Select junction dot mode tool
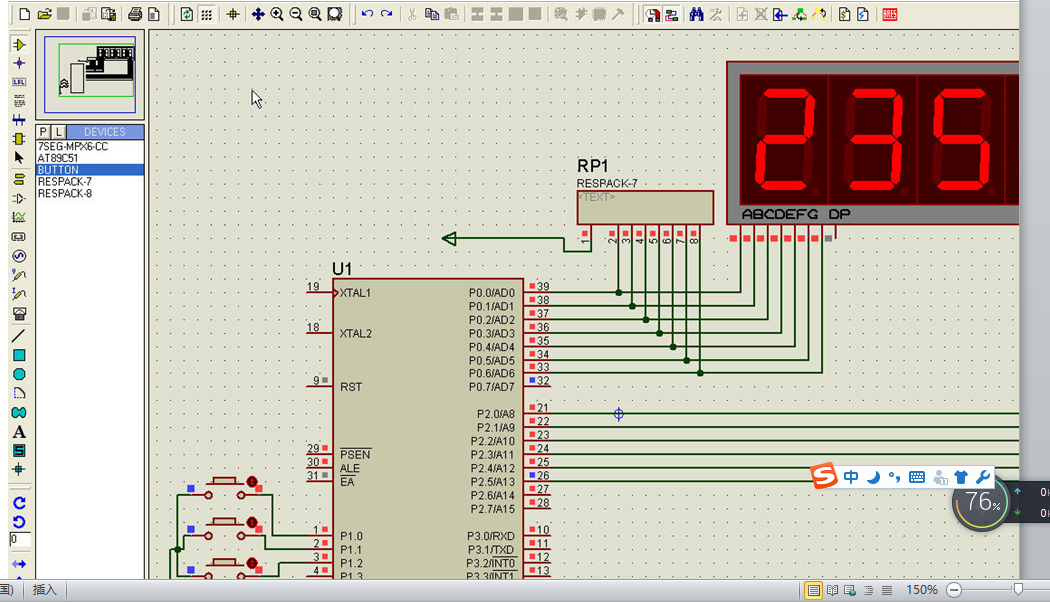The image size is (1050, 602). [x=19, y=64]
